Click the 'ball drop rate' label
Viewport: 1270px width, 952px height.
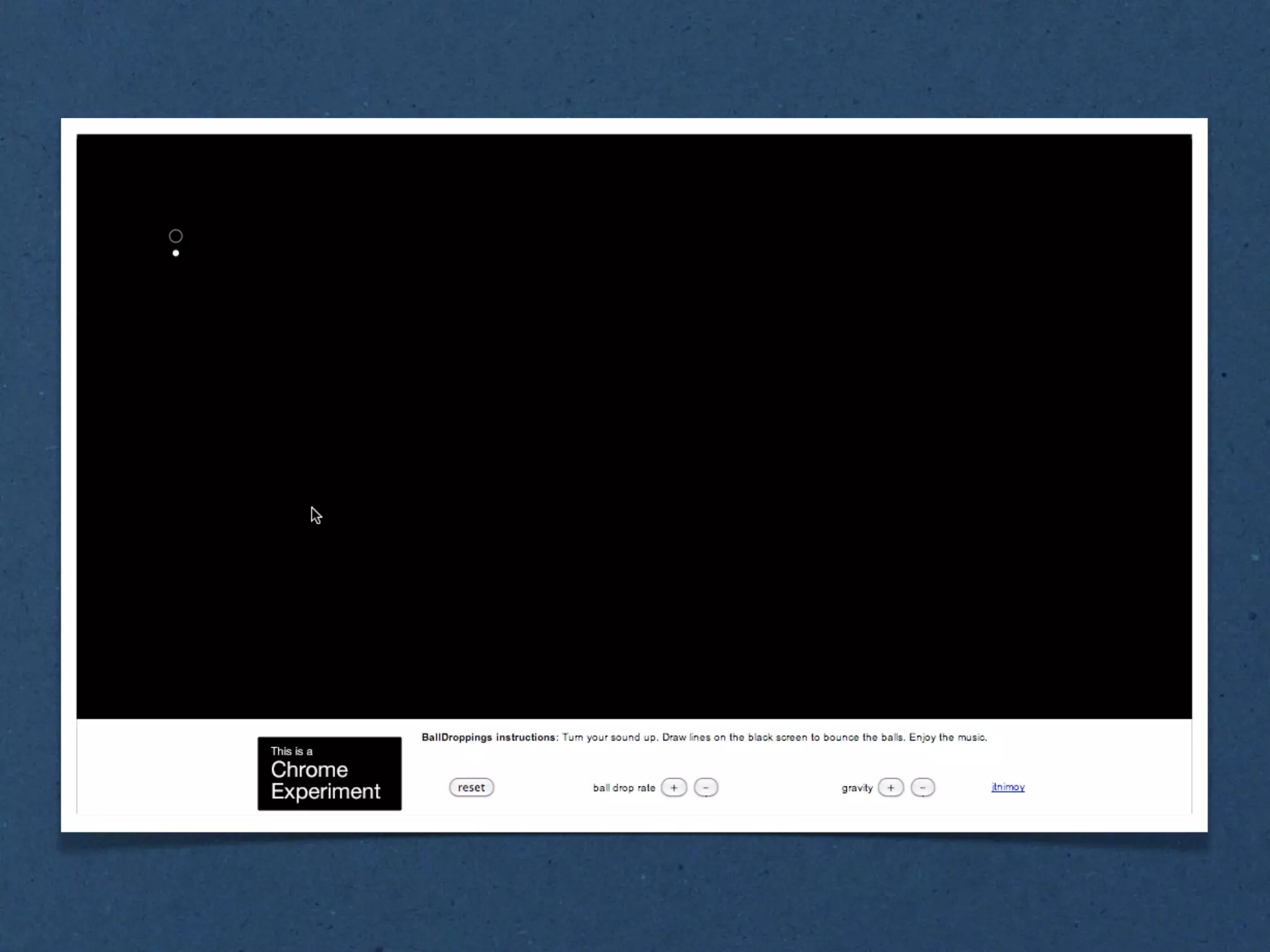click(624, 788)
